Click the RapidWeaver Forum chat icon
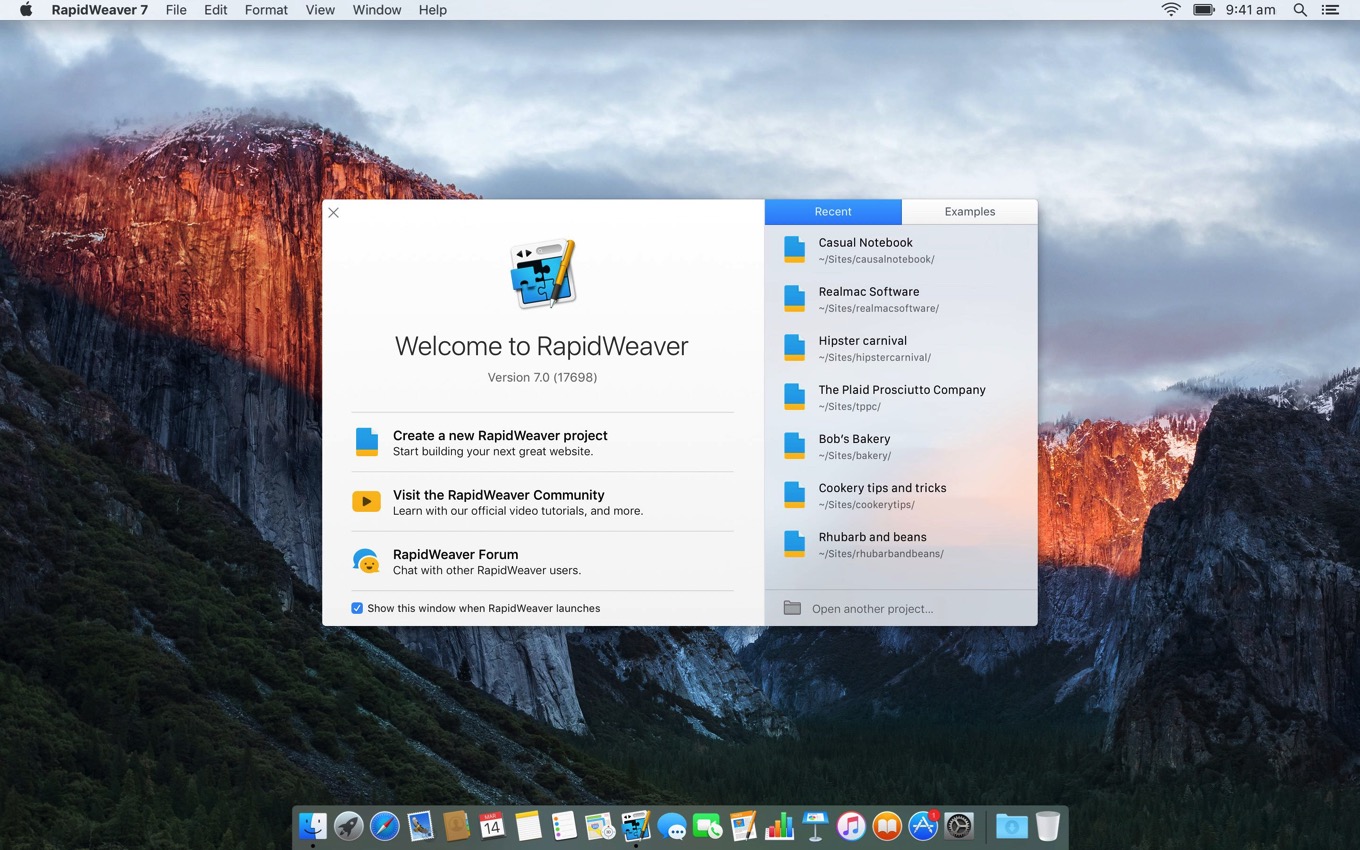 coord(367,561)
